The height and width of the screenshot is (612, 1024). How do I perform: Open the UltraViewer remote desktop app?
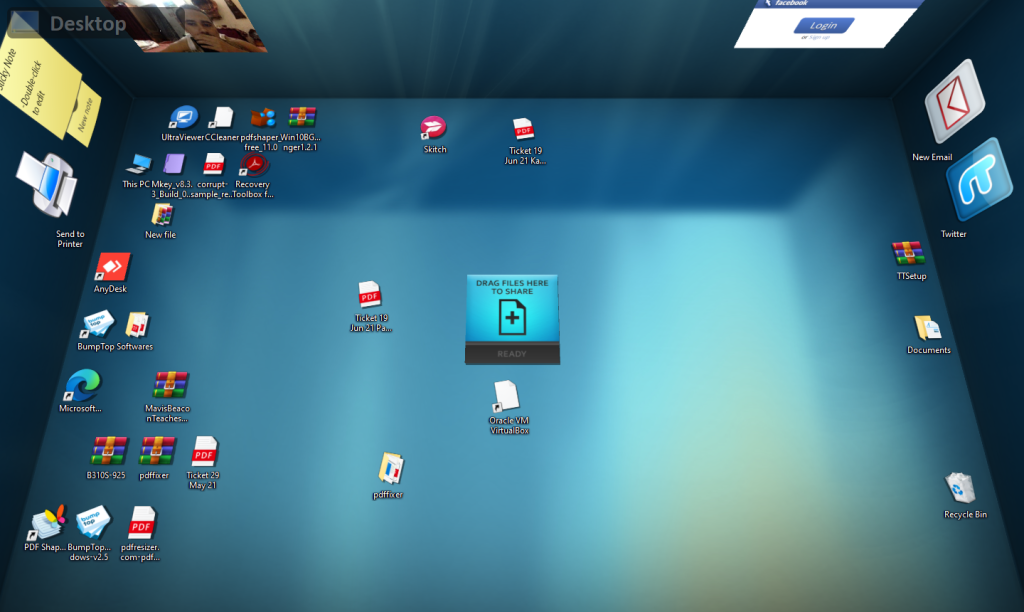click(182, 118)
